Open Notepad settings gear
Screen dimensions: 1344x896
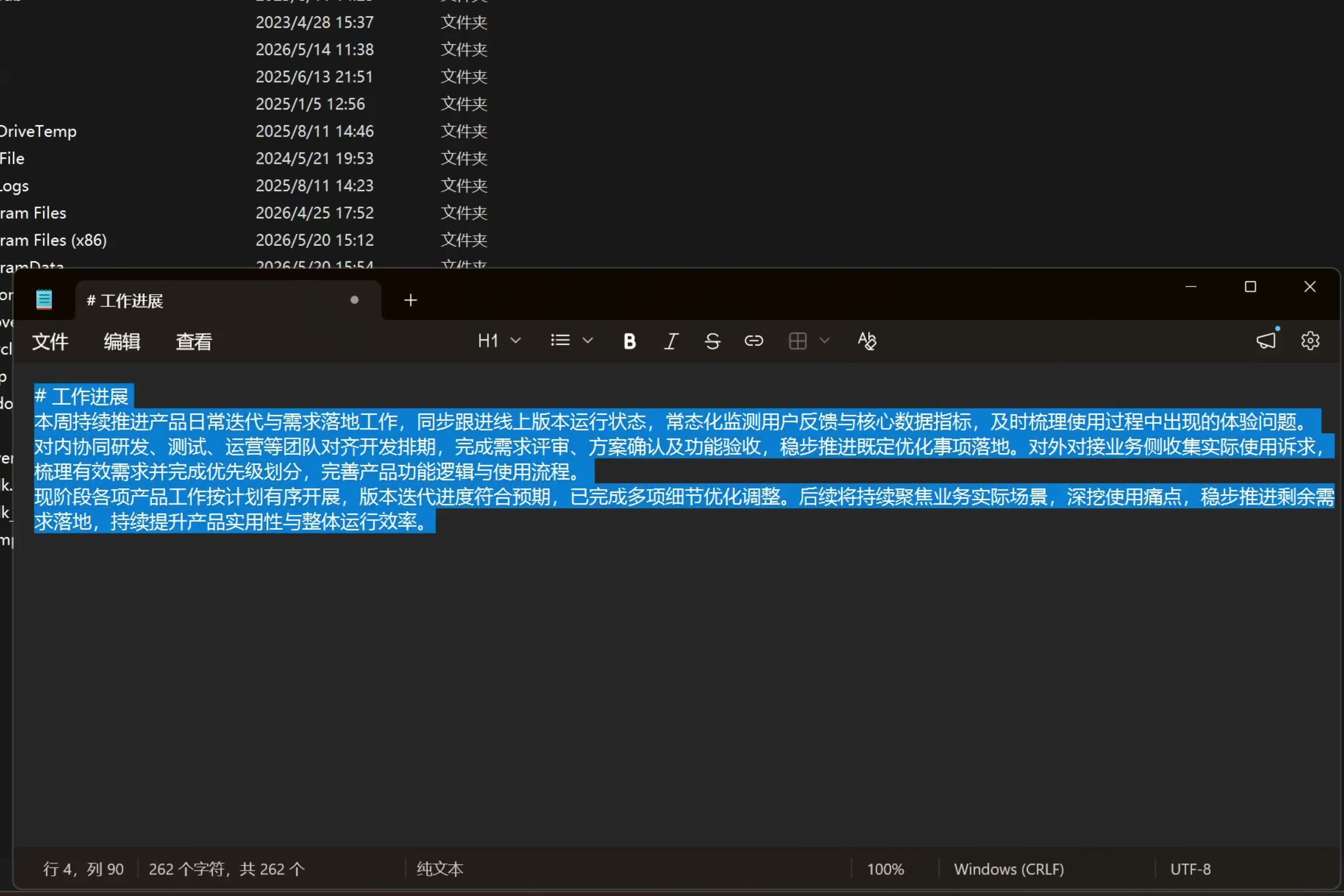point(1310,341)
